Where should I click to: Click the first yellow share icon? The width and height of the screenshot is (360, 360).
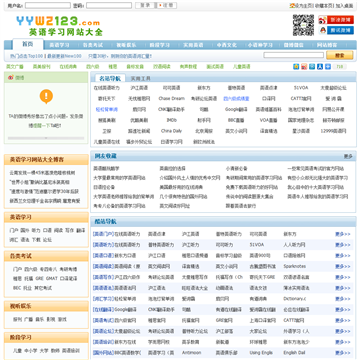(296, 66)
